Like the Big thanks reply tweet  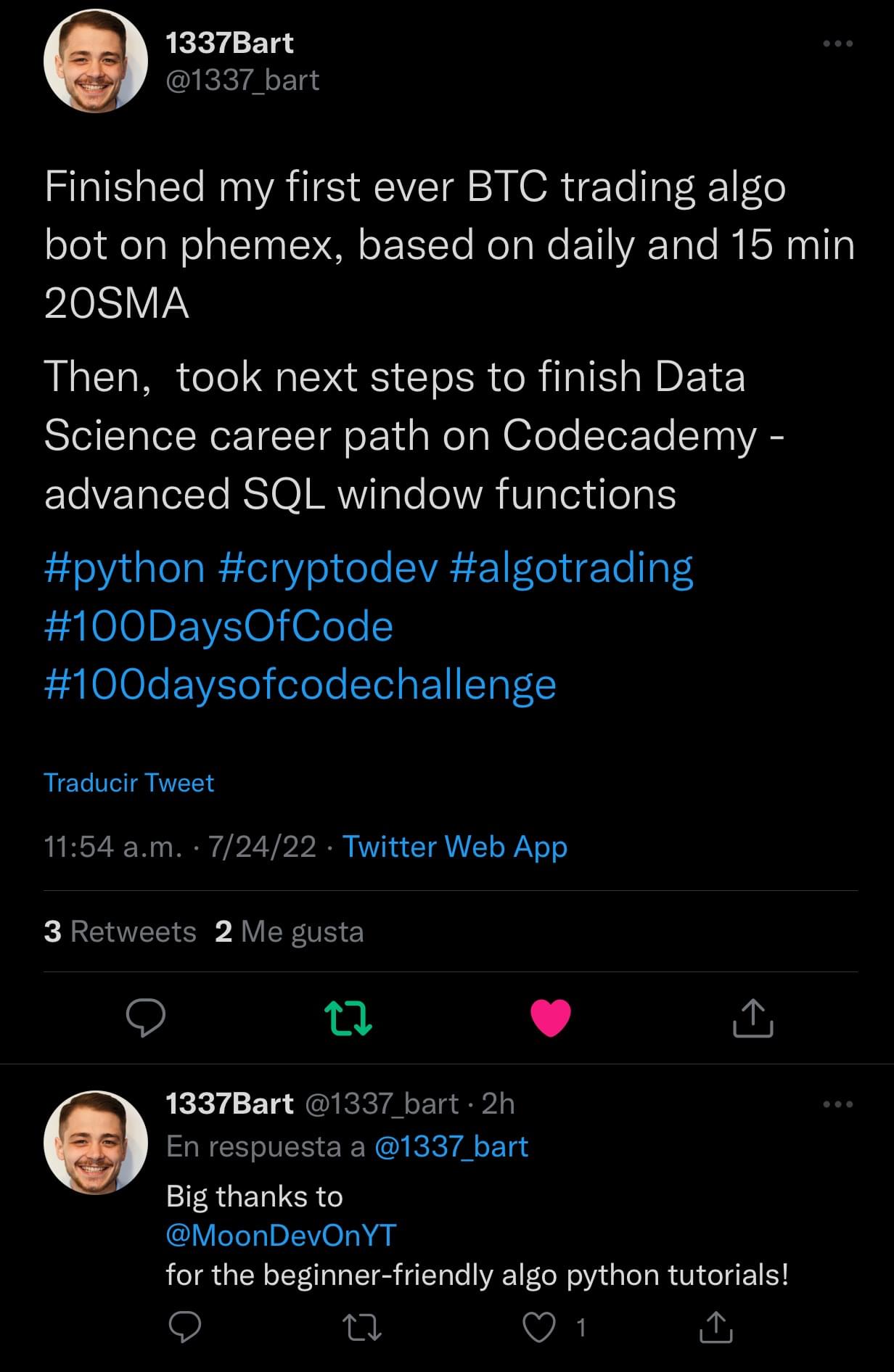(539, 1327)
